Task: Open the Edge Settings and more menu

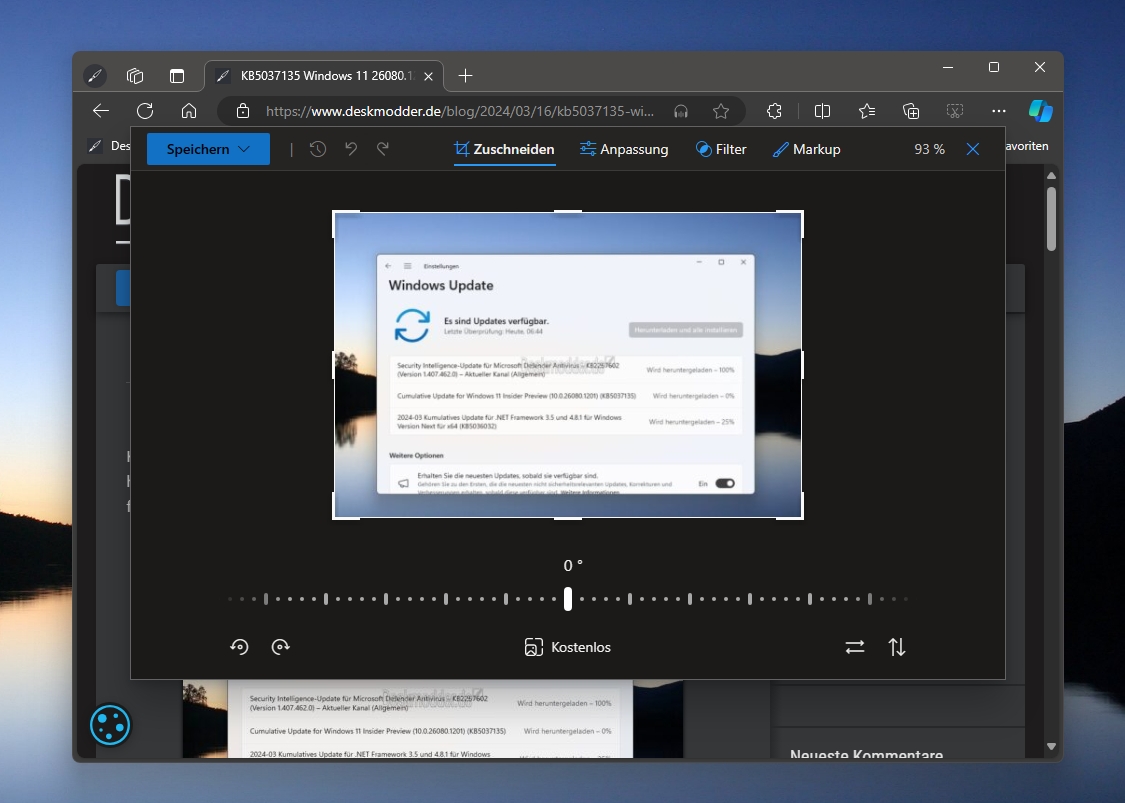Action: coord(999,111)
